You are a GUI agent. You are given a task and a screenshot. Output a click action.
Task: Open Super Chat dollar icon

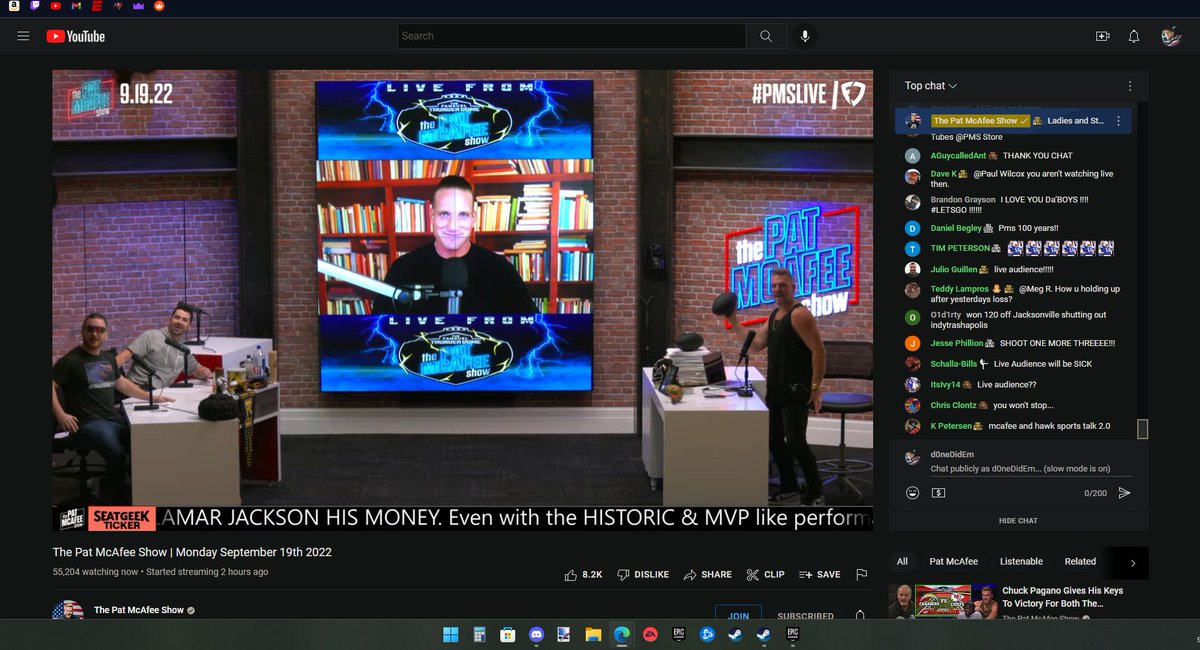pos(939,493)
